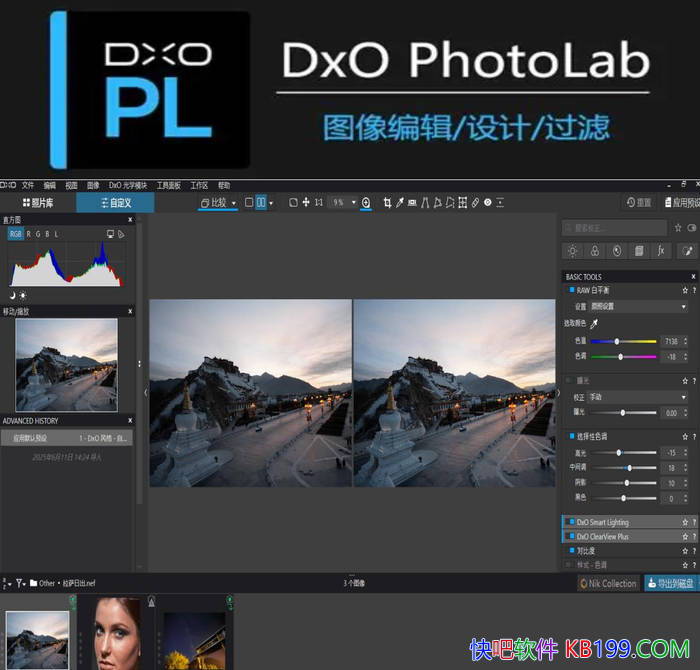Open exposure 校正 手动 dropdown

coord(638,397)
